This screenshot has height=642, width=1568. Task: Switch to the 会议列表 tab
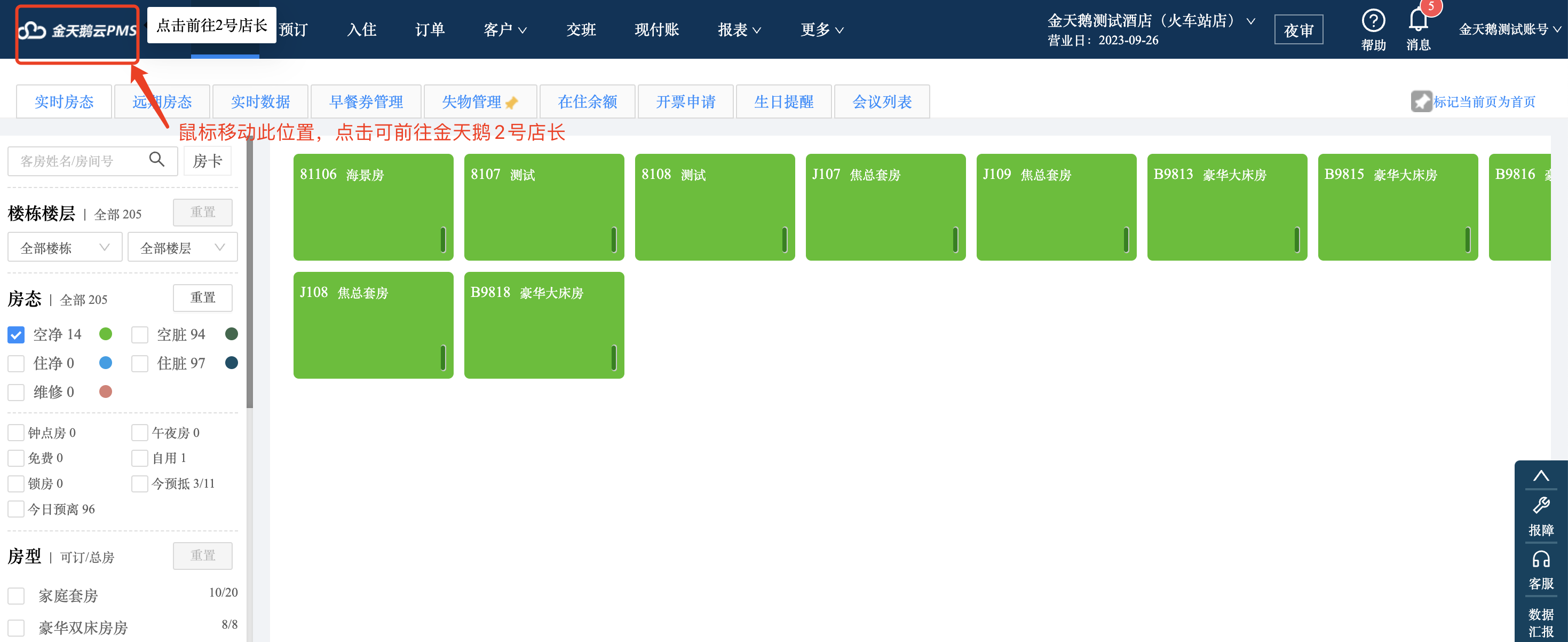pos(882,101)
